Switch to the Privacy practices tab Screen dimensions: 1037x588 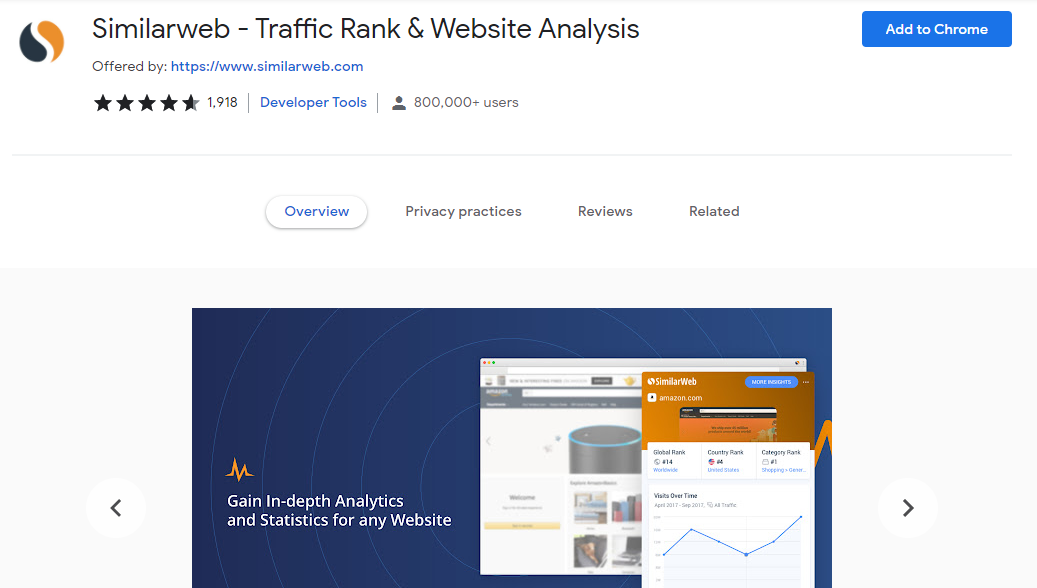(463, 211)
